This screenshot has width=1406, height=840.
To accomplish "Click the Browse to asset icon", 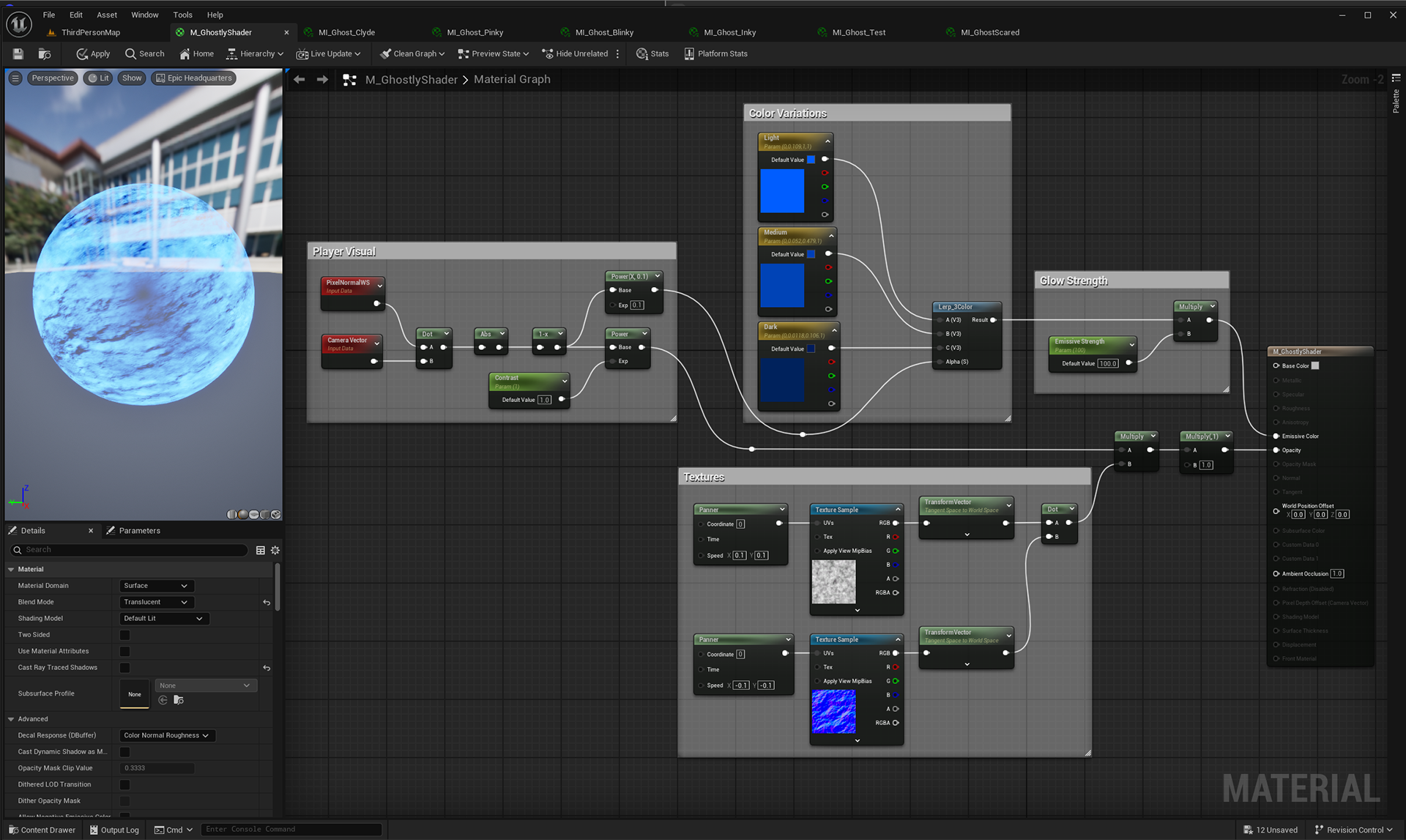I will pos(45,53).
